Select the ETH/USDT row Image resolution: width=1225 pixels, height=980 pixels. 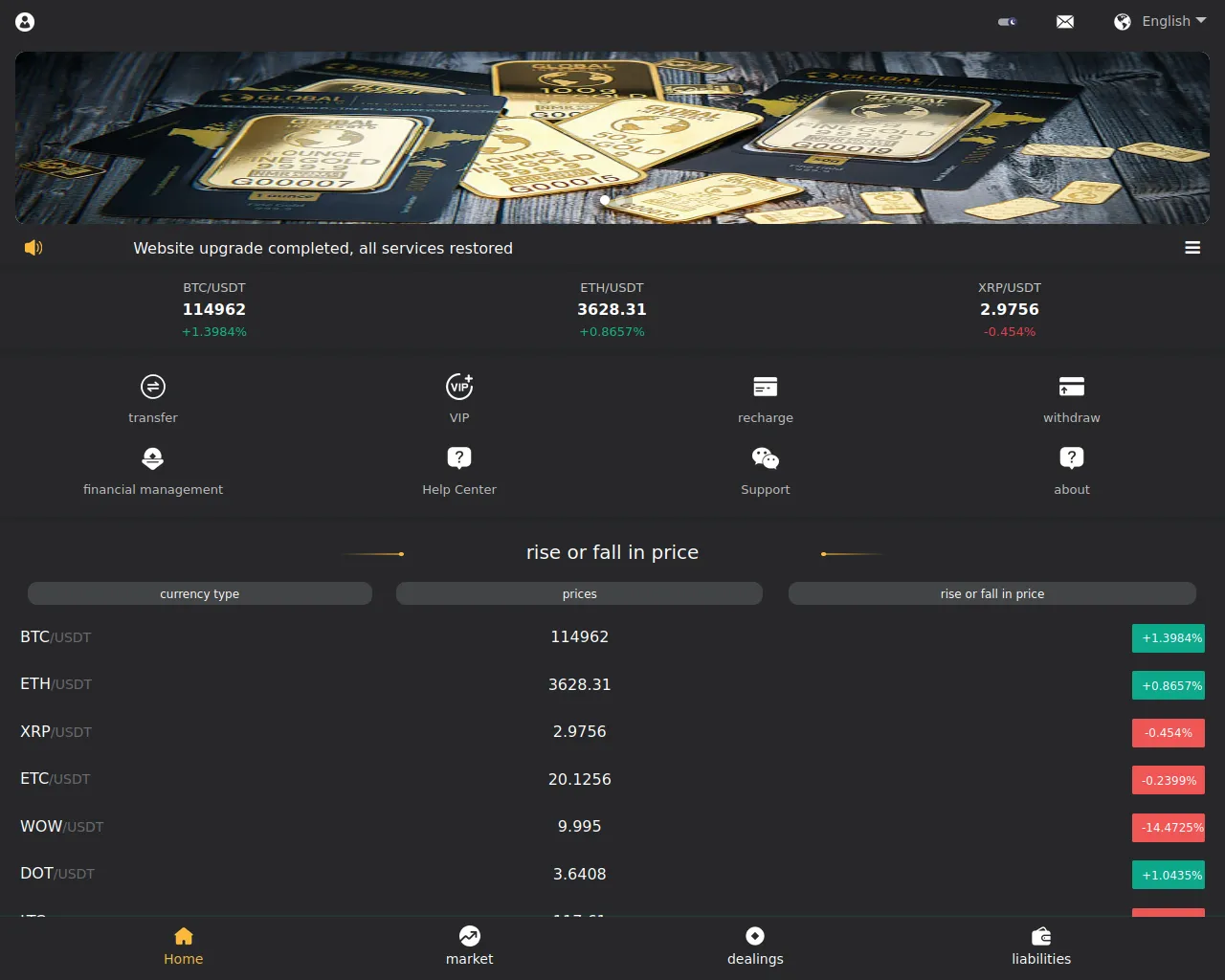click(612, 685)
